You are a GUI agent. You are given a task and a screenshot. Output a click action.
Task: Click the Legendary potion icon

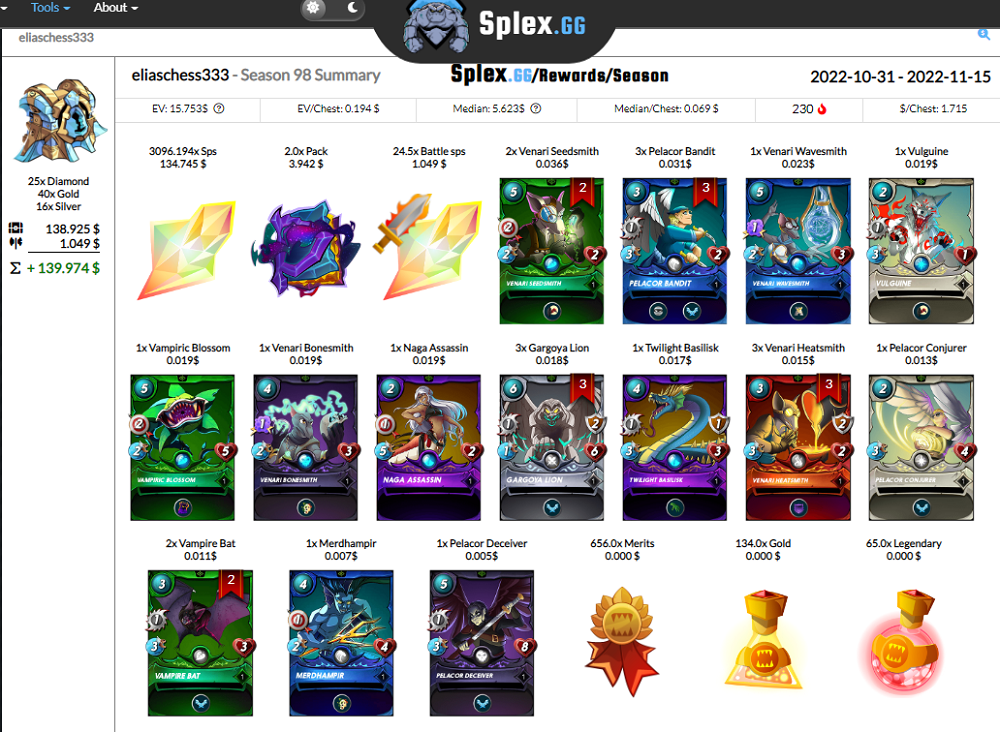pos(904,641)
